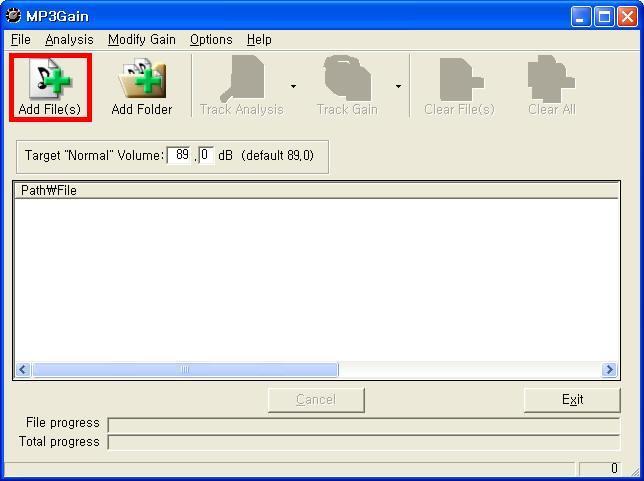
Task: Click the Path\File column header
Action: [x=316, y=190]
